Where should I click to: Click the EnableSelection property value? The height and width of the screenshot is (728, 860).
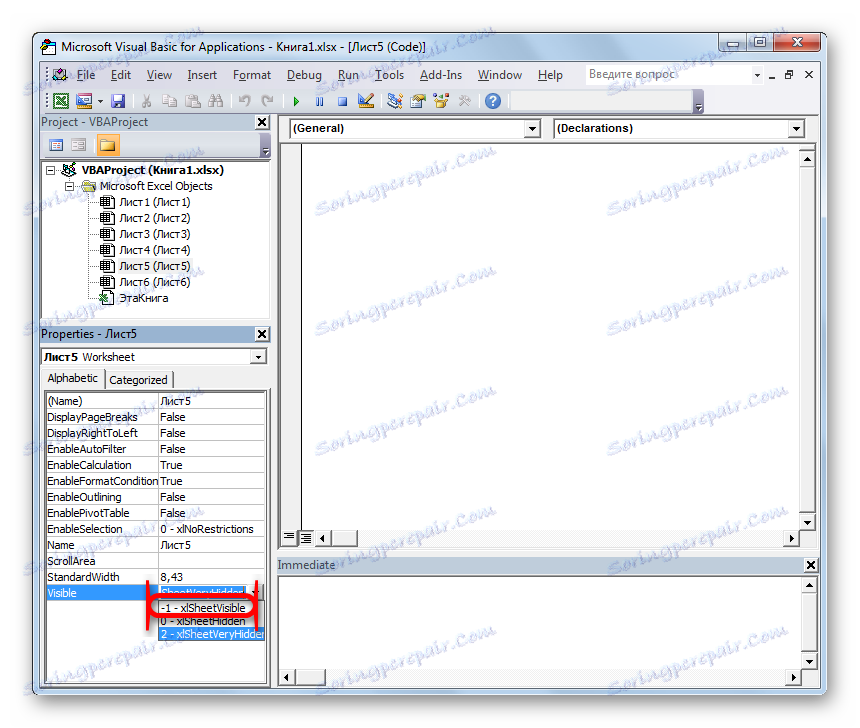click(212, 529)
